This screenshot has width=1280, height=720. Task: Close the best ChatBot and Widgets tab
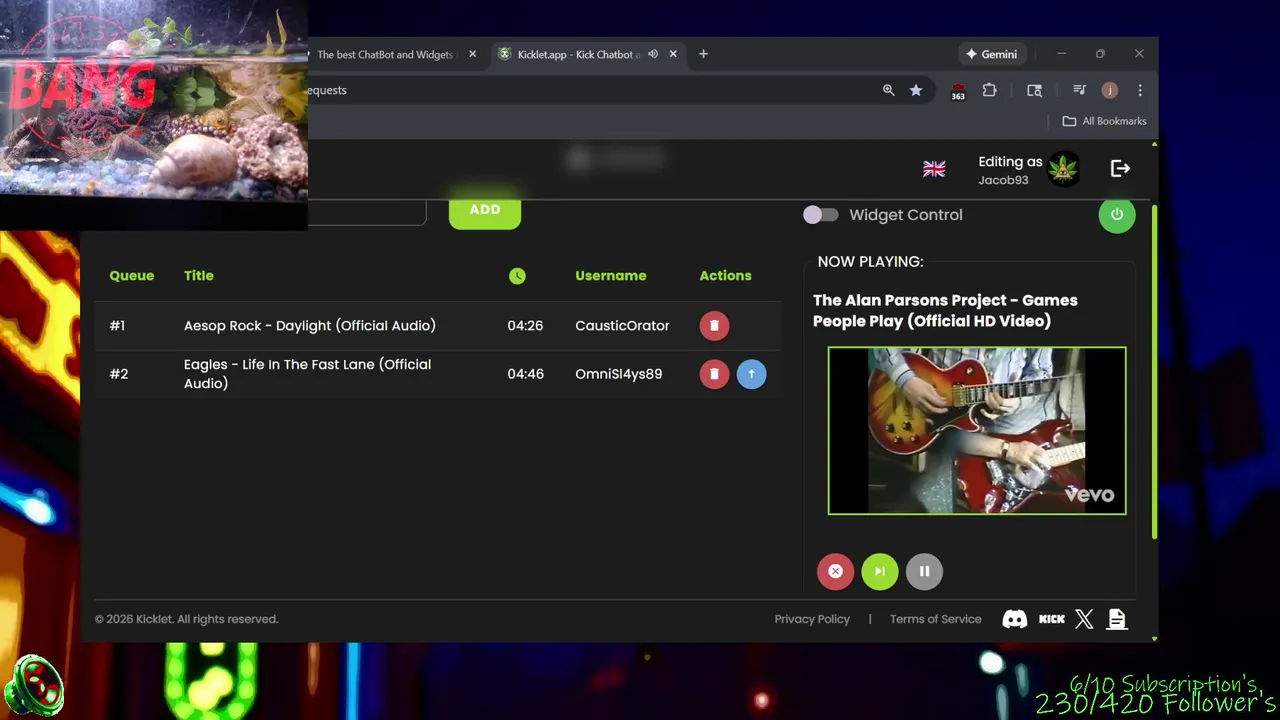[472, 54]
